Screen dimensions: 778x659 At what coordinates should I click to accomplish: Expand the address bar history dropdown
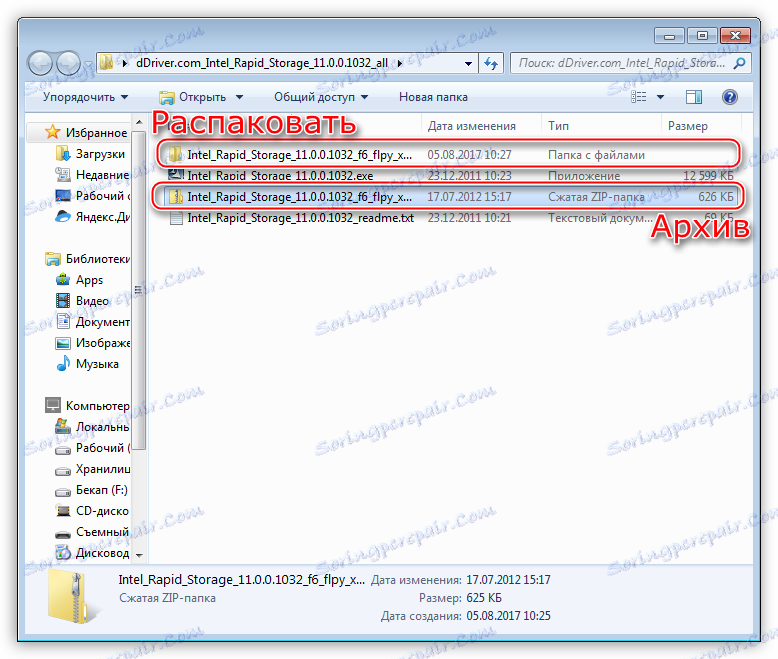pyautogui.click(x=468, y=64)
